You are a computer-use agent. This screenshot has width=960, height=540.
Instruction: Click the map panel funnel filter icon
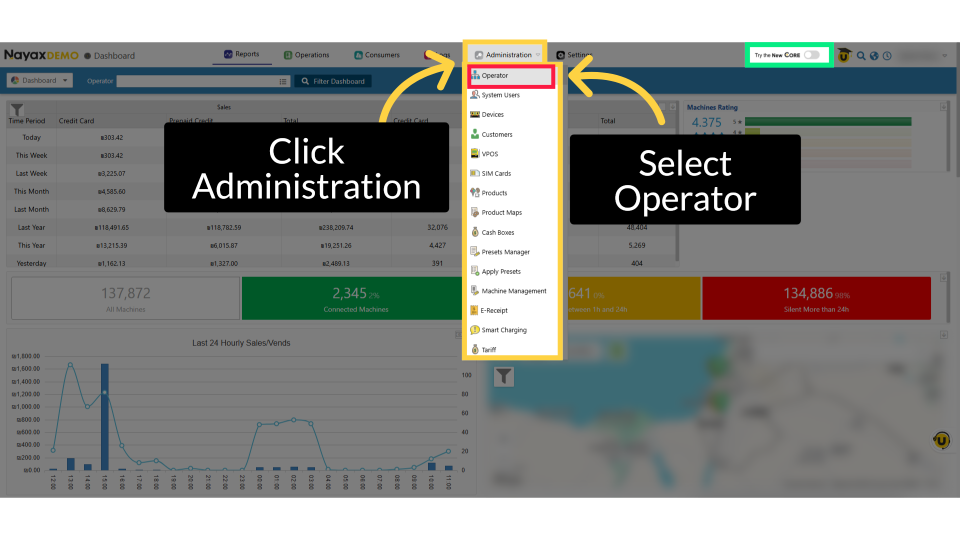503,376
